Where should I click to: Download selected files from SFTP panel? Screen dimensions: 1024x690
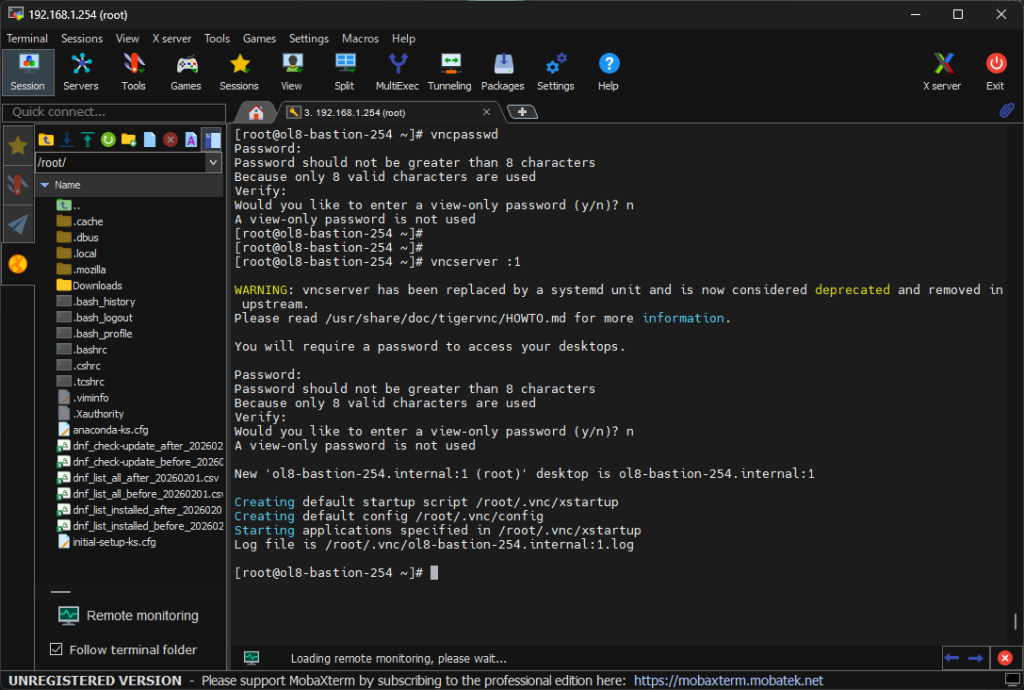[x=66, y=140]
